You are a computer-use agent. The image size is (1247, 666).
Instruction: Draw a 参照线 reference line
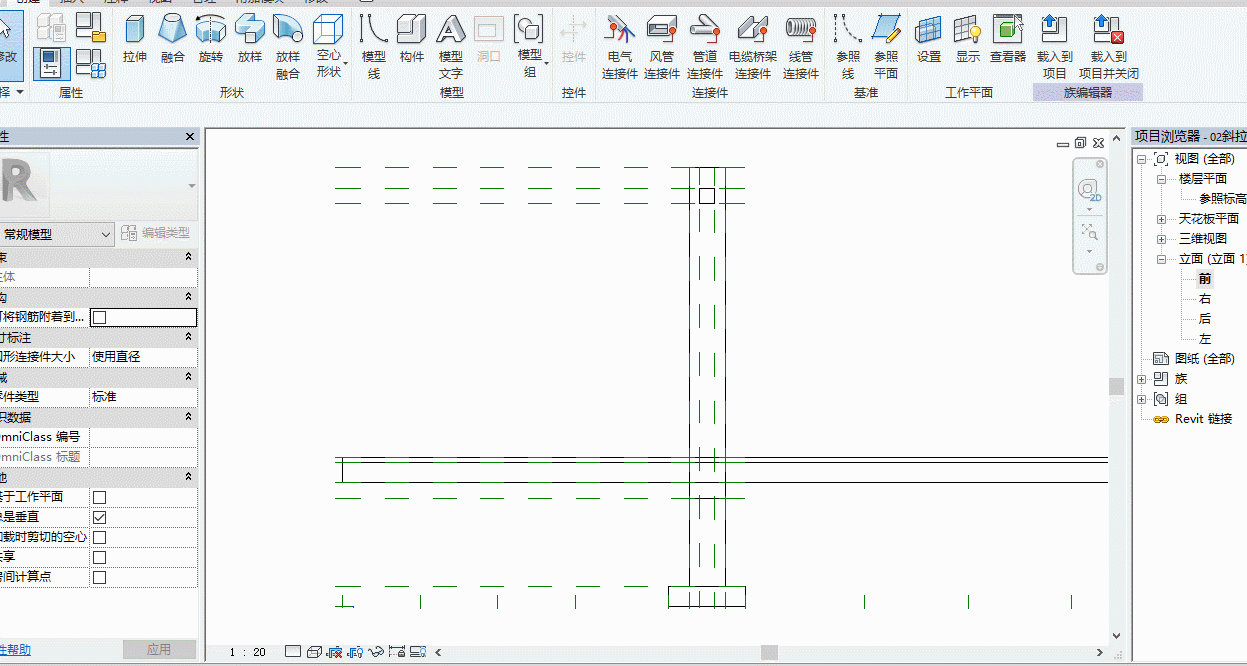coord(848,47)
